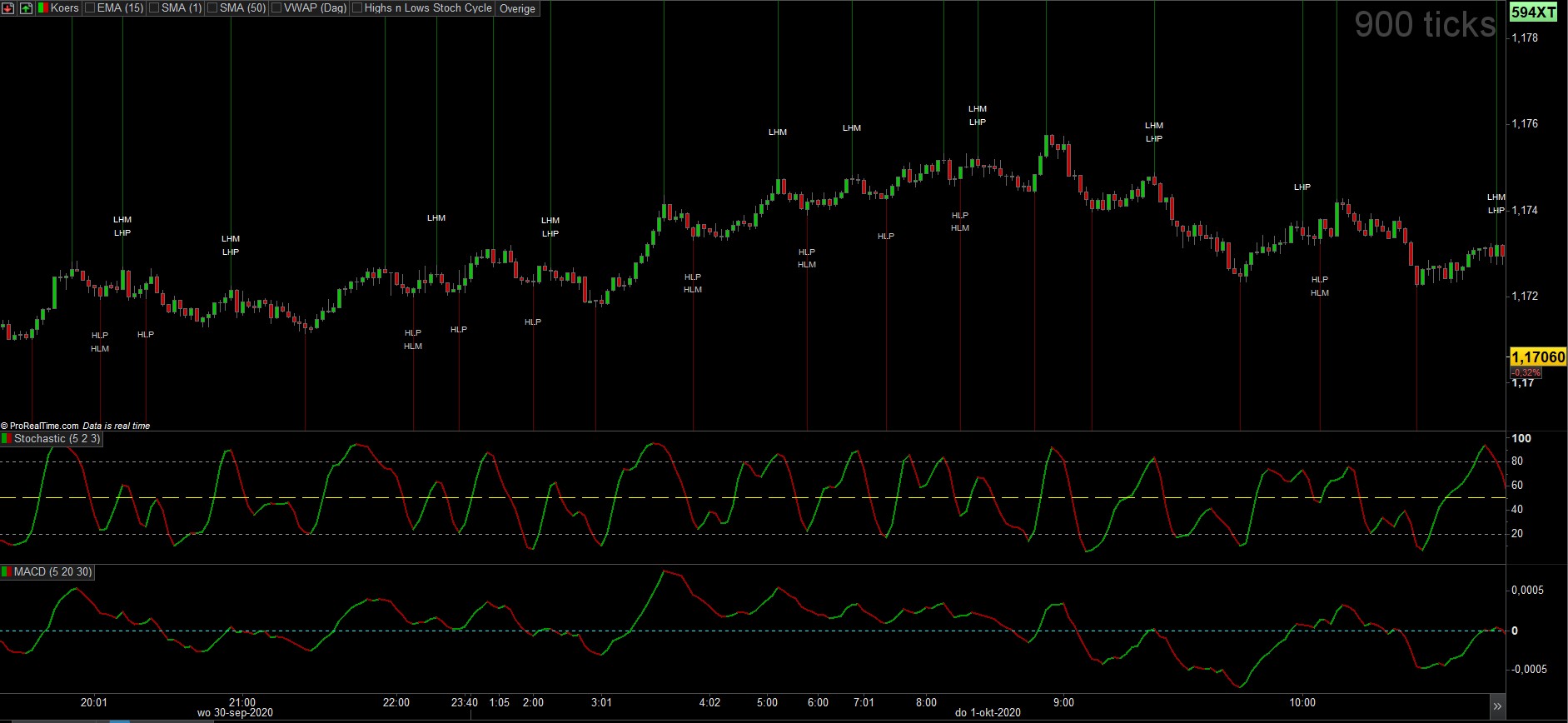This screenshot has width=1568, height=723.
Task: Click the 3:01 time axis label
Action: point(601,702)
